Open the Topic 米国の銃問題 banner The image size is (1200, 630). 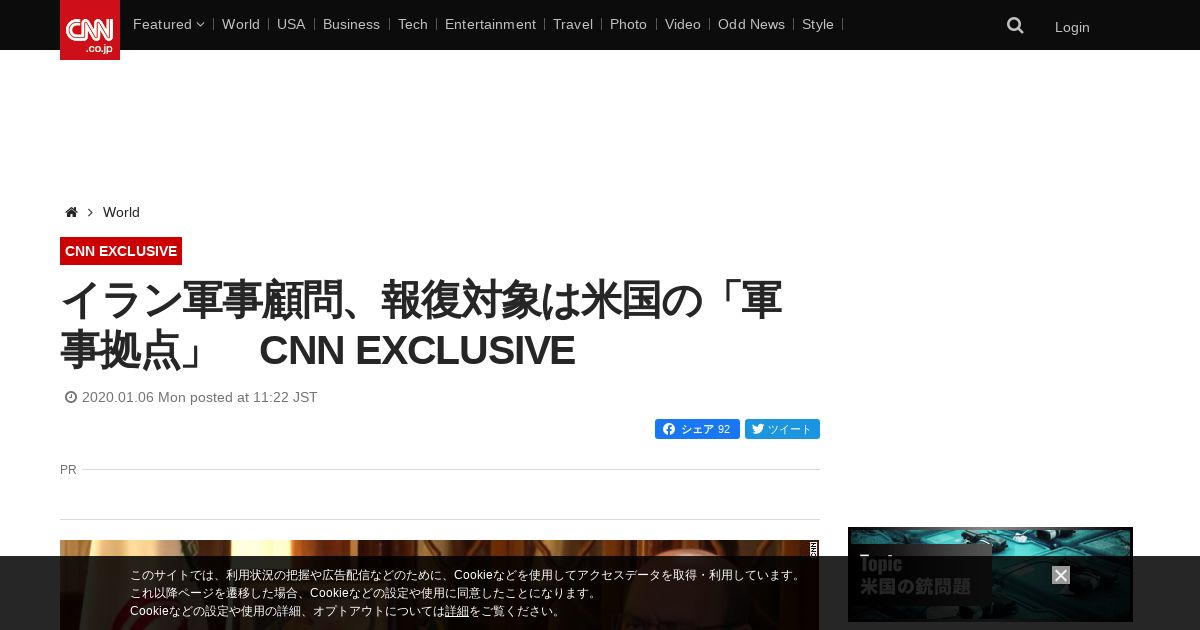click(990, 575)
